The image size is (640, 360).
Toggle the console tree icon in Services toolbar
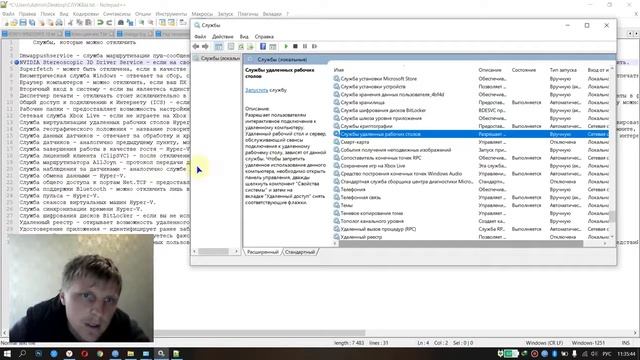click(219, 47)
